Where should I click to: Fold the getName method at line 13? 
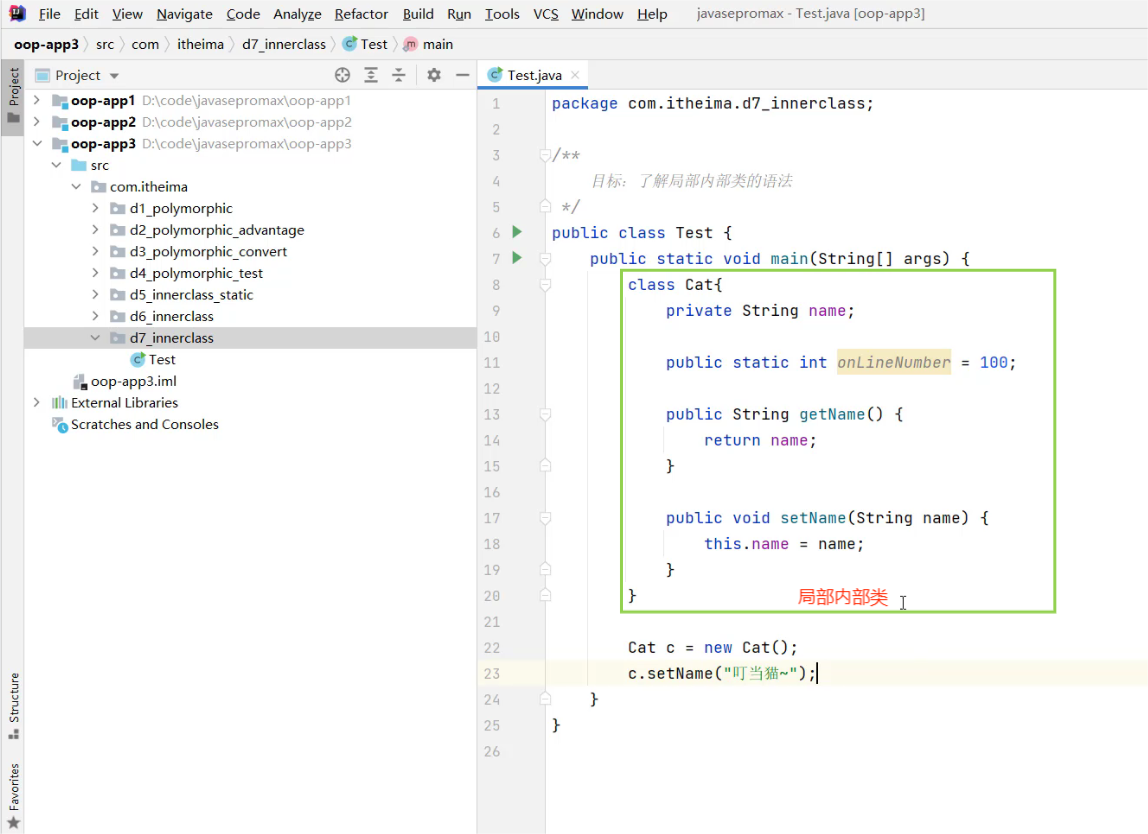545,414
